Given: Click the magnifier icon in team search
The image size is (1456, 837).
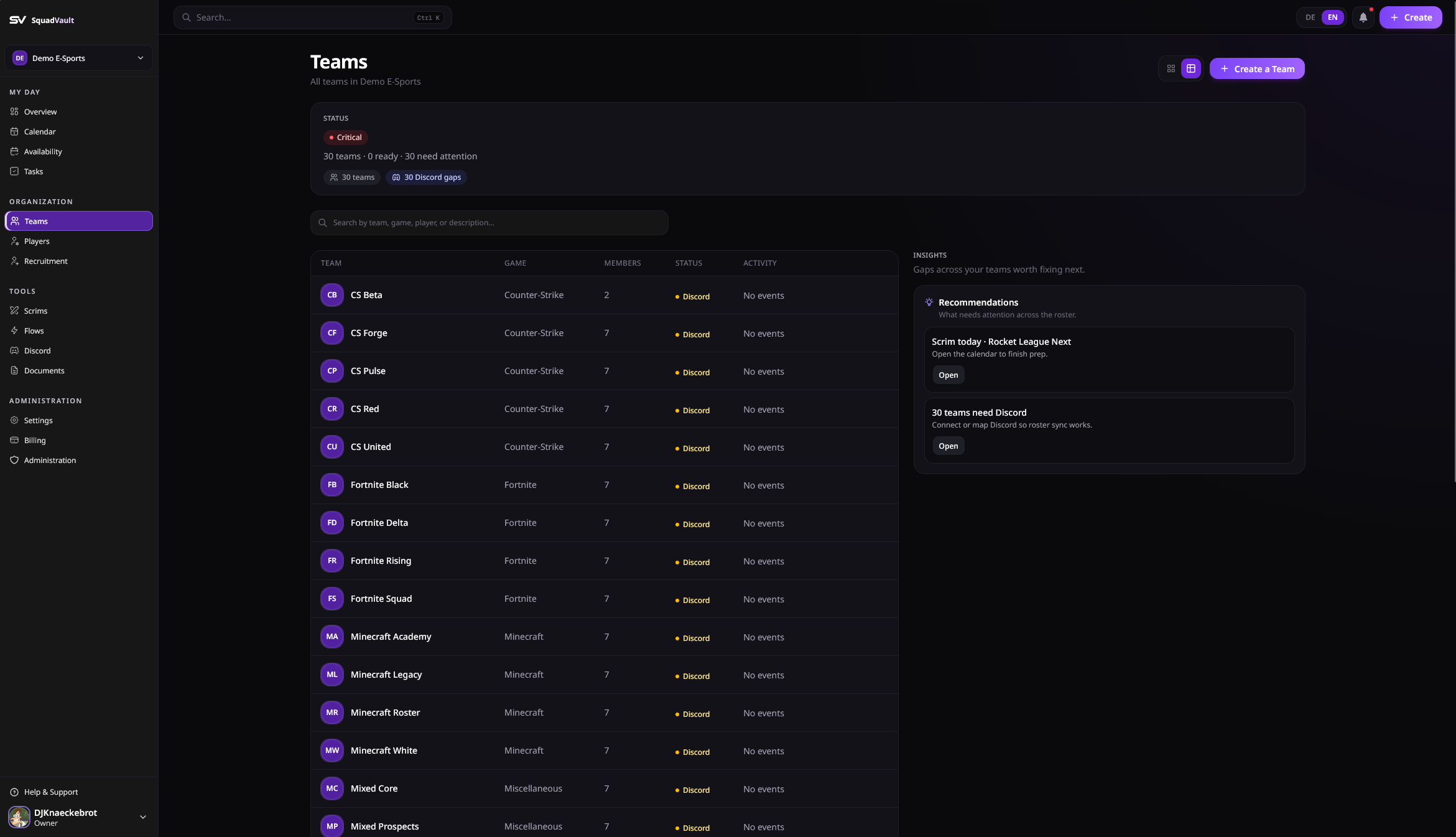Looking at the screenshot, I should (x=323, y=223).
